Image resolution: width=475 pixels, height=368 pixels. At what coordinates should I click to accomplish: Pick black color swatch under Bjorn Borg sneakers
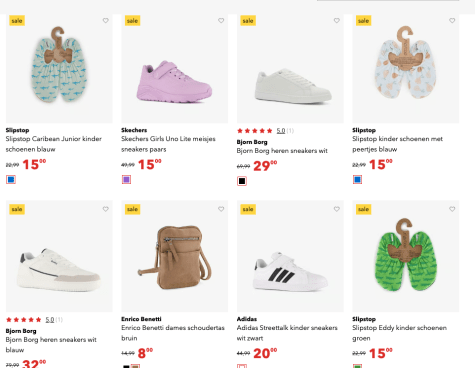[x=242, y=181]
